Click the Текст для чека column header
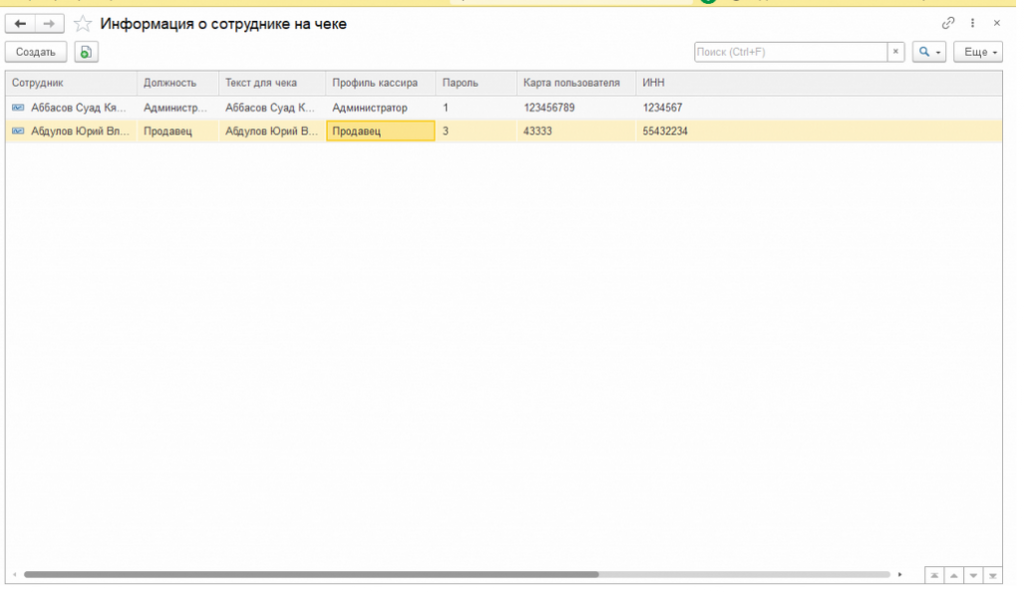The image size is (1024, 594). [x=272, y=83]
